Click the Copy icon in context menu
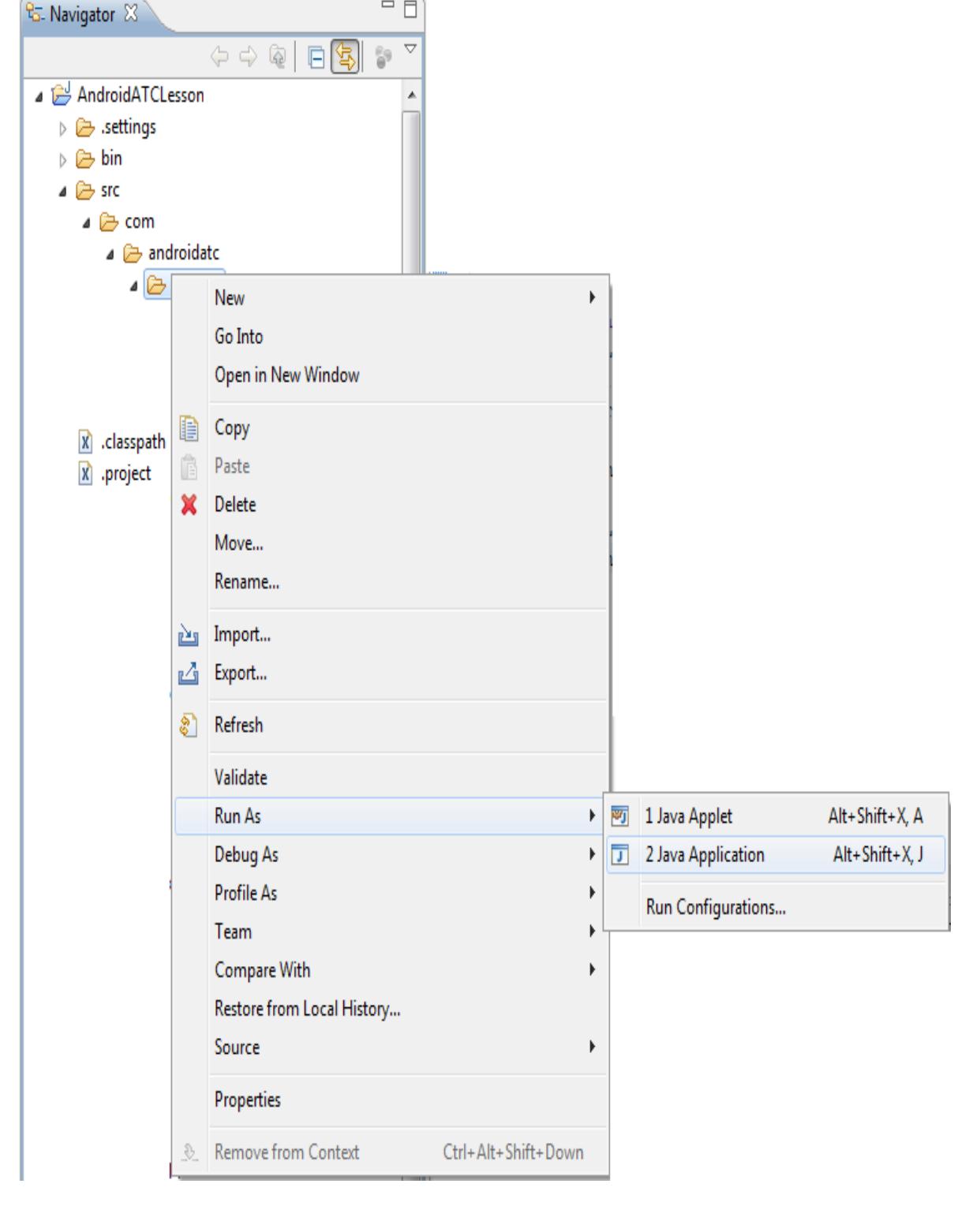969x1232 pixels. [x=189, y=428]
